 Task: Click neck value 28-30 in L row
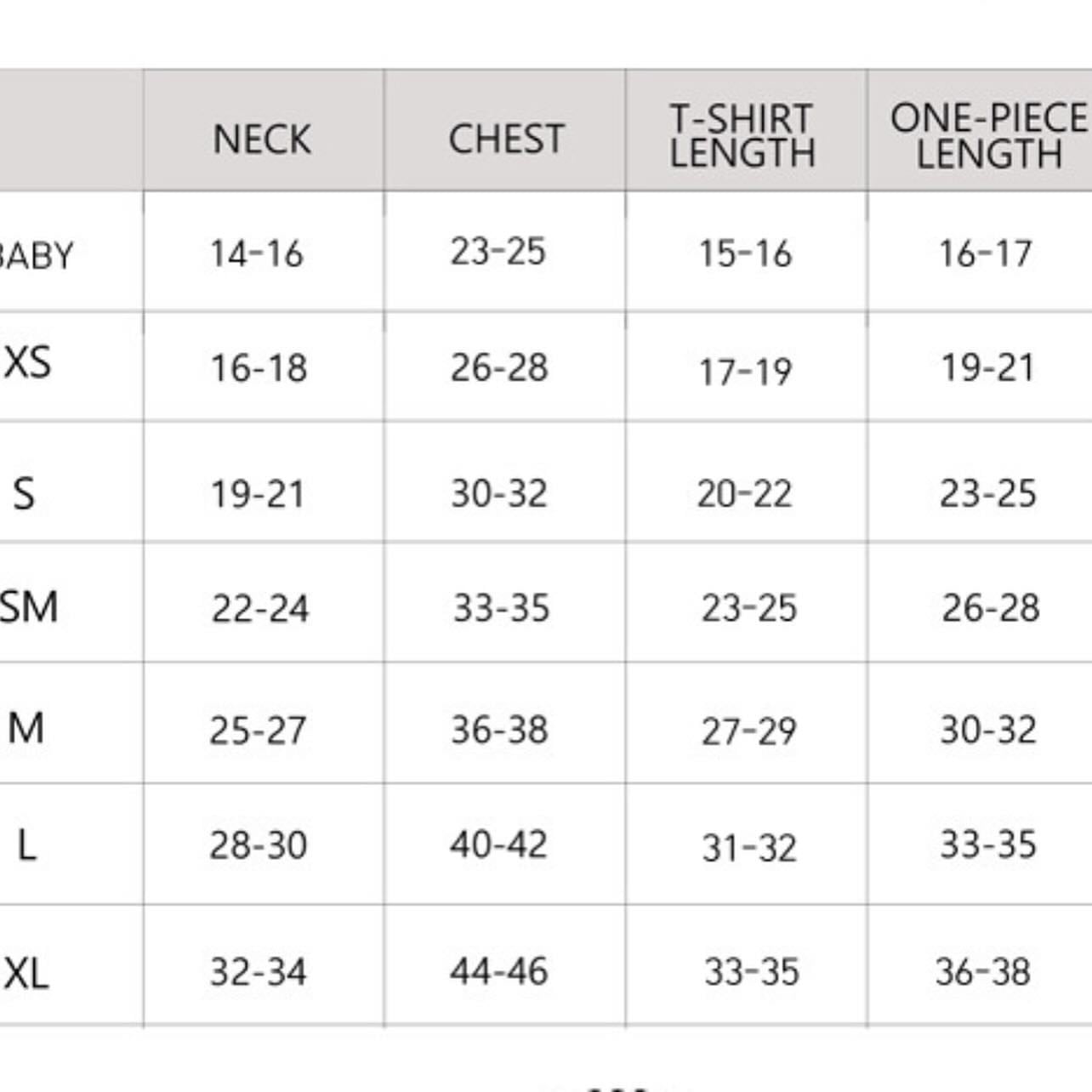pos(259,845)
